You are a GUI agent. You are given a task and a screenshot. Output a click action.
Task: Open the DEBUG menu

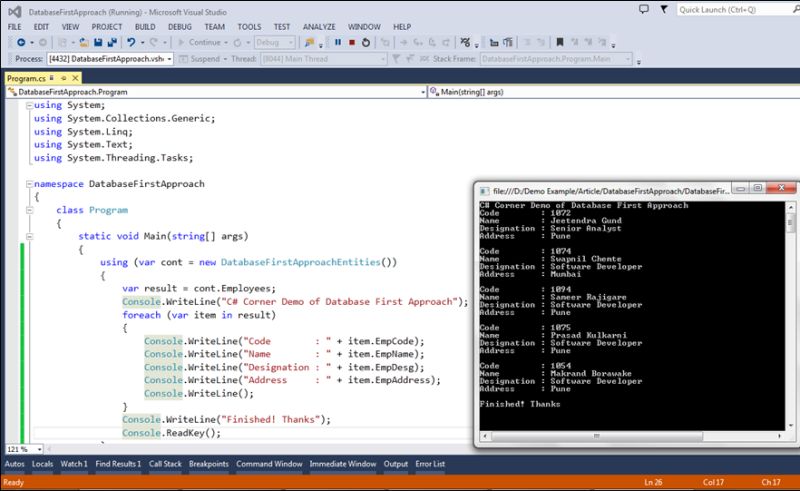point(179,26)
